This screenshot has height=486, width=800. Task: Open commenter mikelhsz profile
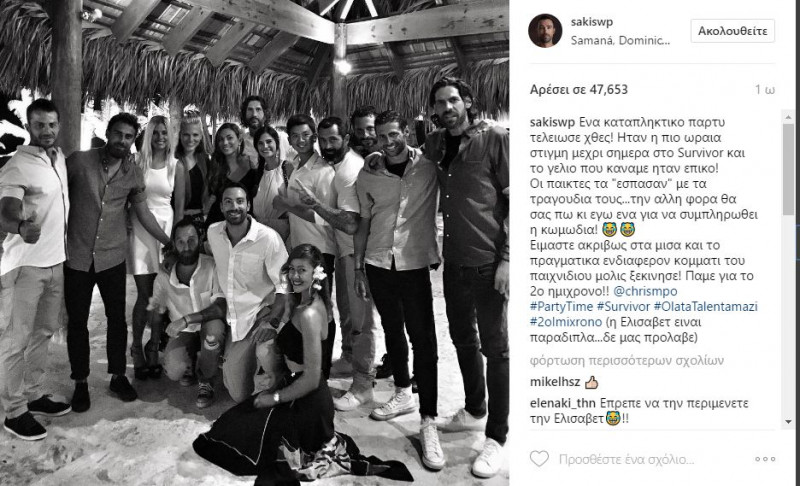(x=555, y=382)
